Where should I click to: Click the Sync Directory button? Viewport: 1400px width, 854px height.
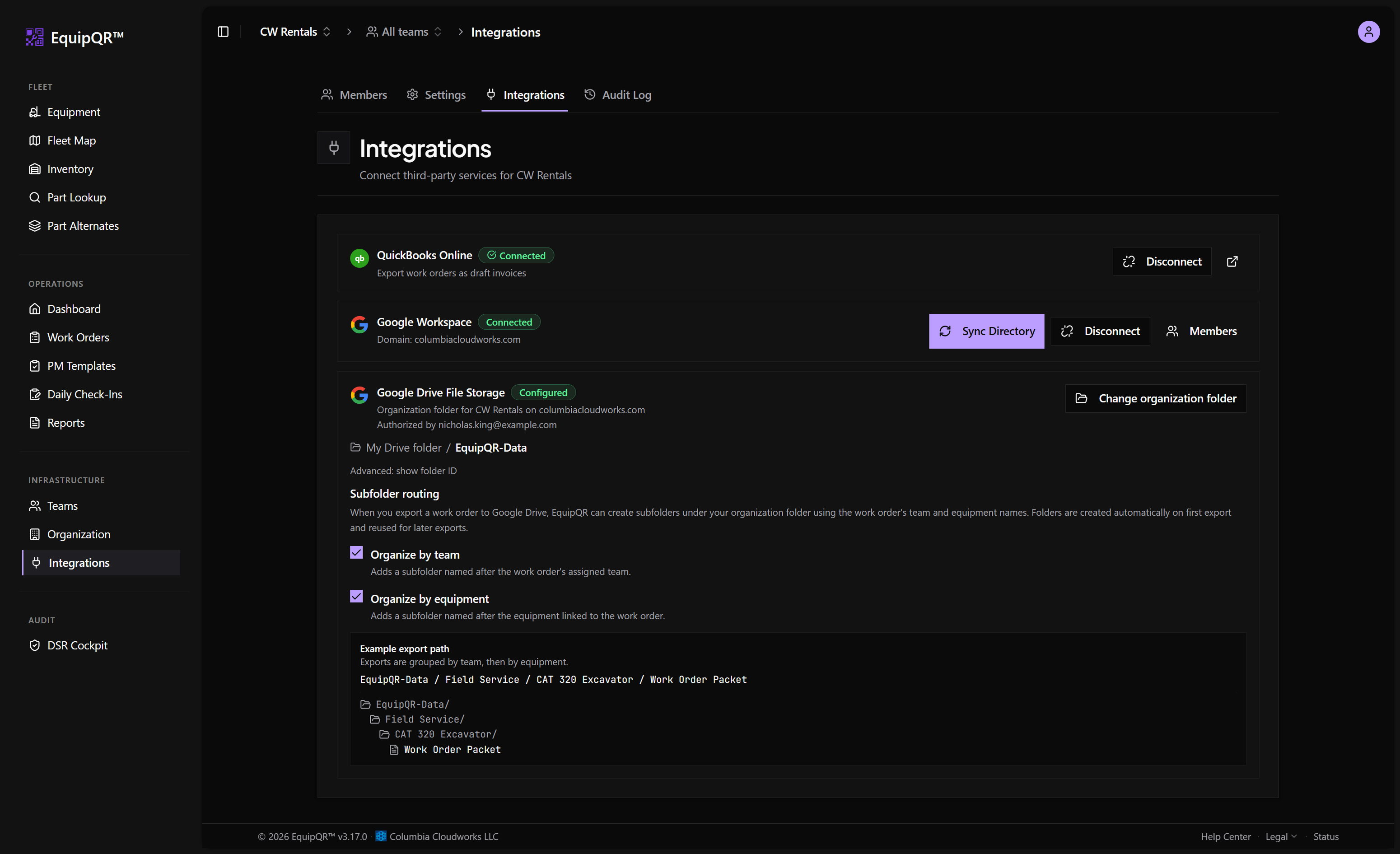coord(986,331)
